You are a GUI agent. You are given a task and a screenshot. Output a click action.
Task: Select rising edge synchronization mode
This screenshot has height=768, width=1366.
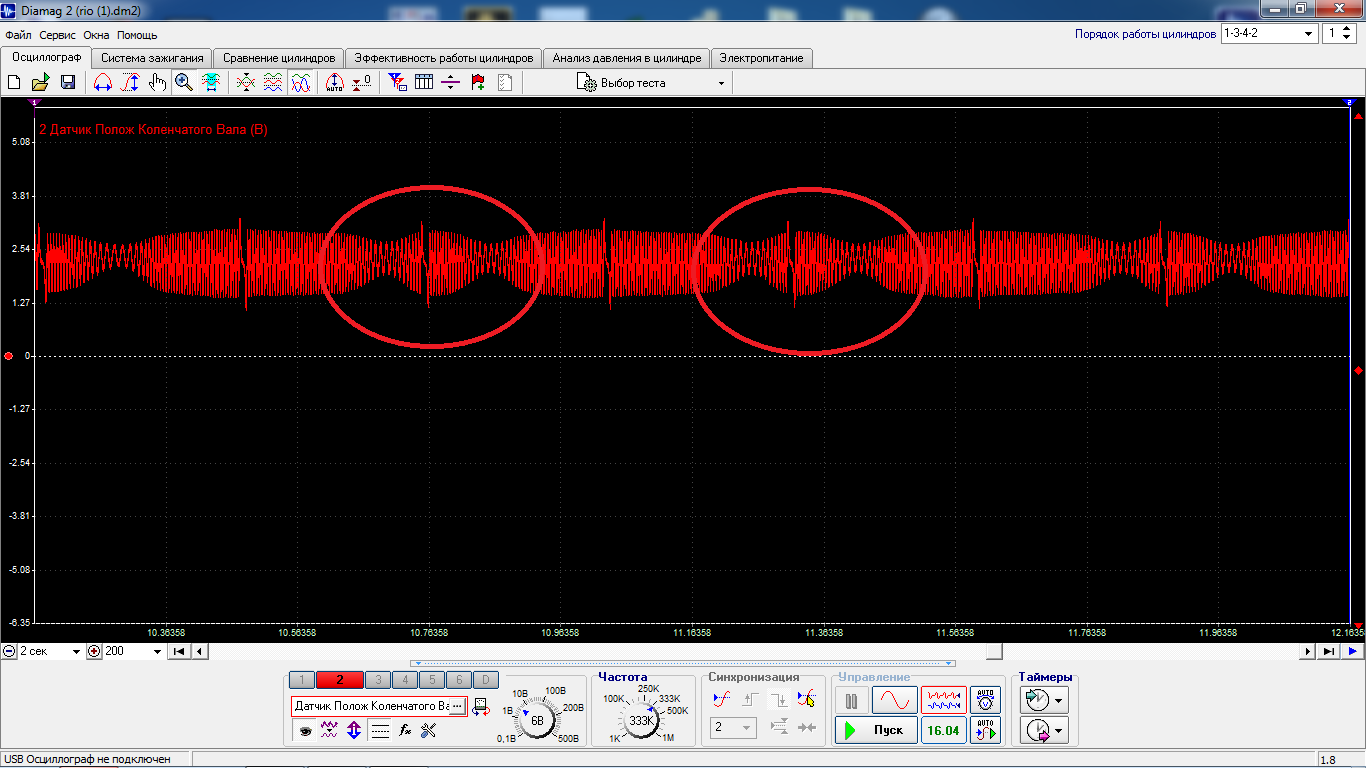click(751, 699)
